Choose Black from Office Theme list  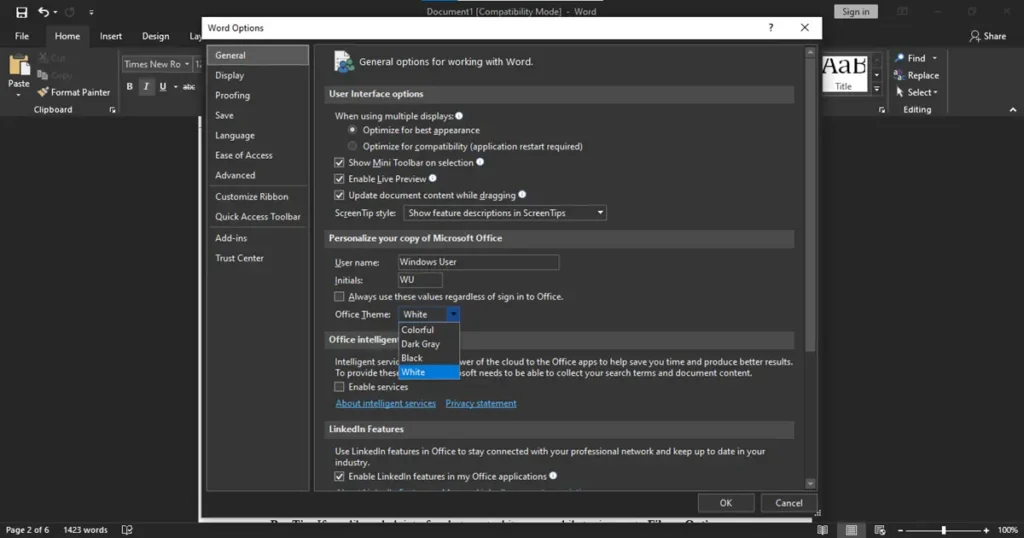(428, 358)
